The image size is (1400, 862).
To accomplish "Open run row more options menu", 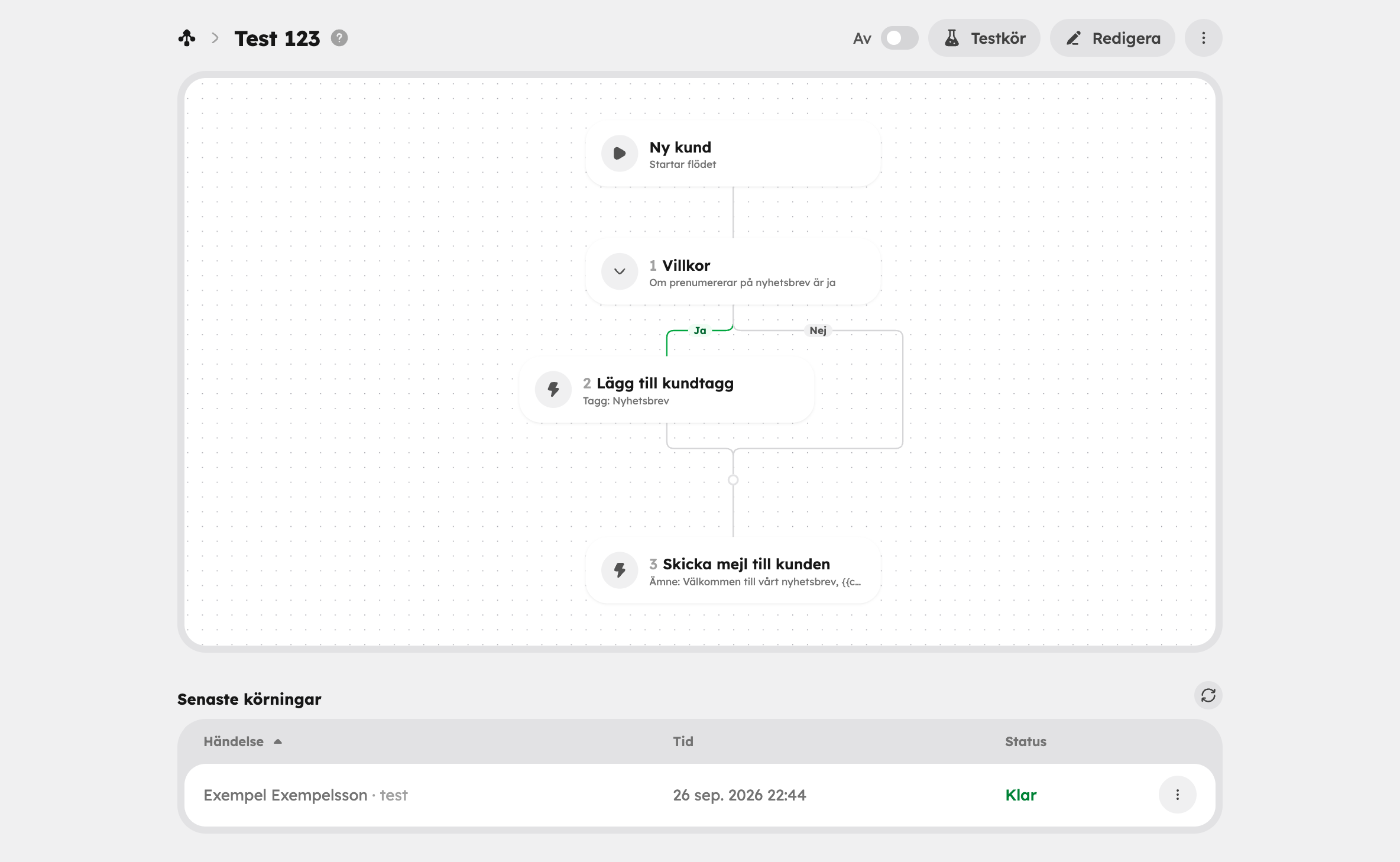I will (1178, 795).
